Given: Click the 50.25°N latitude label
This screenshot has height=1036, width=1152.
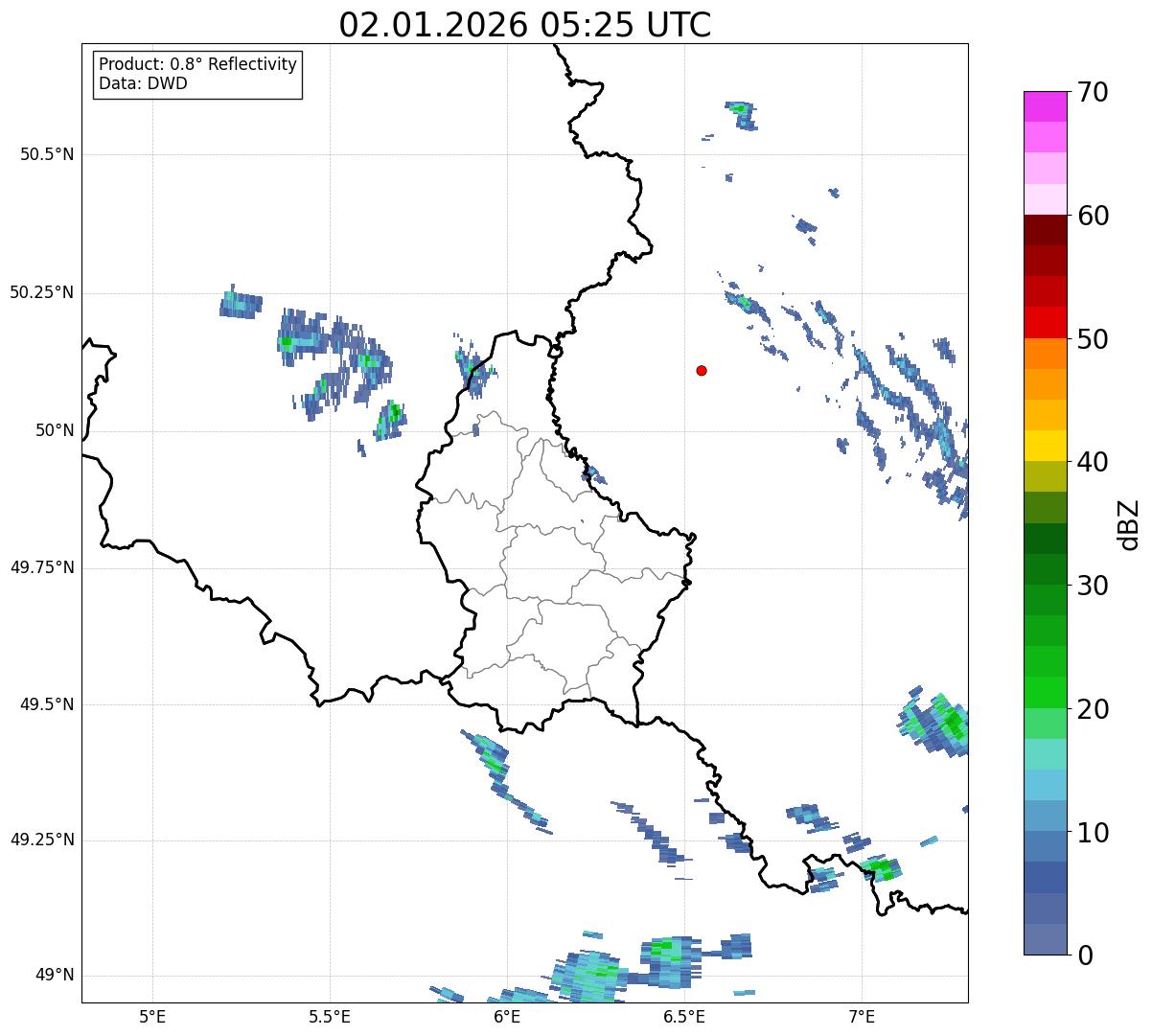Looking at the screenshot, I should [42, 292].
